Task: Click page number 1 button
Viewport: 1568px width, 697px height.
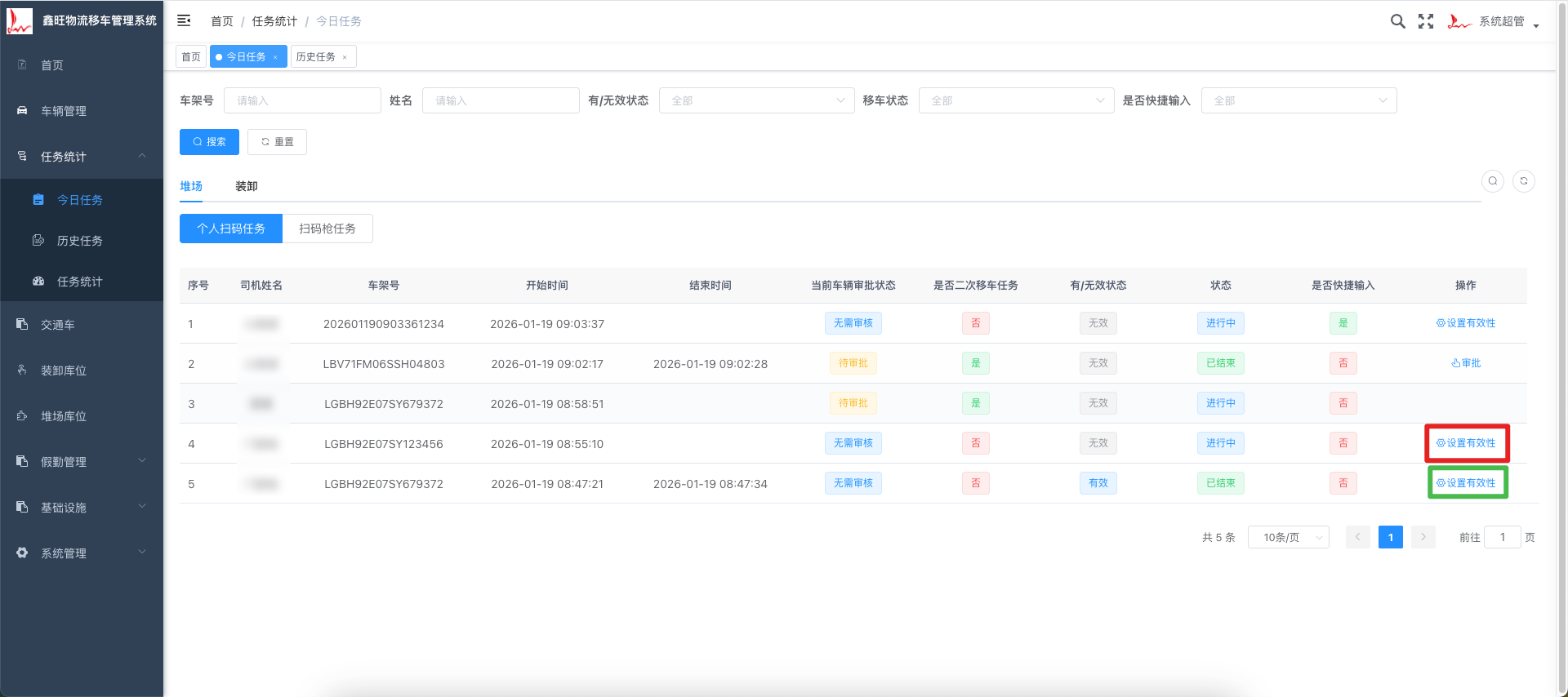Action: click(x=1391, y=537)
